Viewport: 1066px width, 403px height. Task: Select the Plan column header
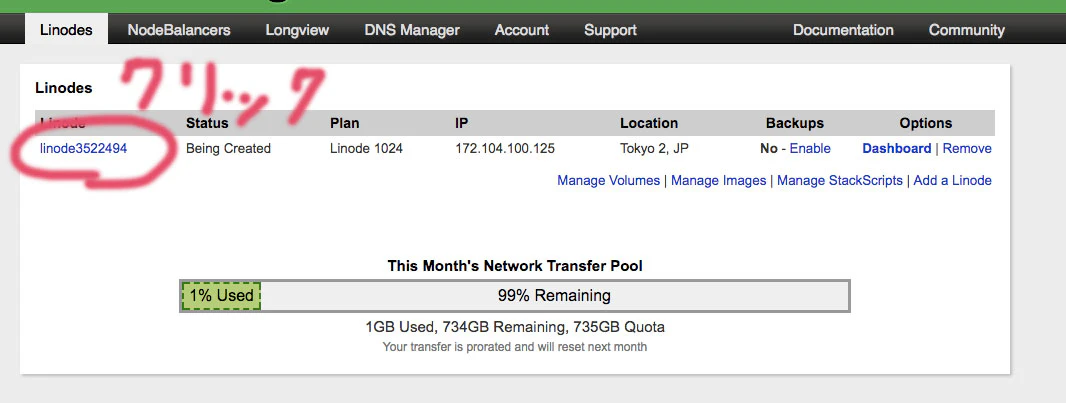pos(345,123)
